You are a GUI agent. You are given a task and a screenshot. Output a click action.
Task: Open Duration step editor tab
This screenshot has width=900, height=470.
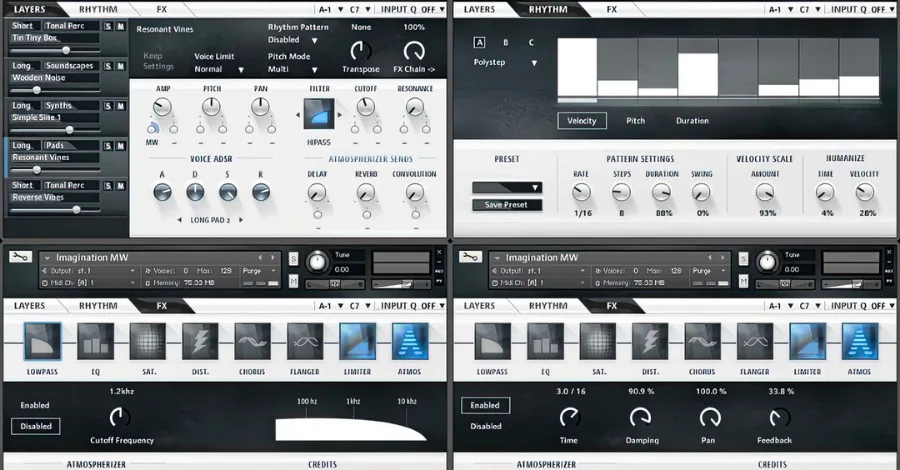point(692,121)
